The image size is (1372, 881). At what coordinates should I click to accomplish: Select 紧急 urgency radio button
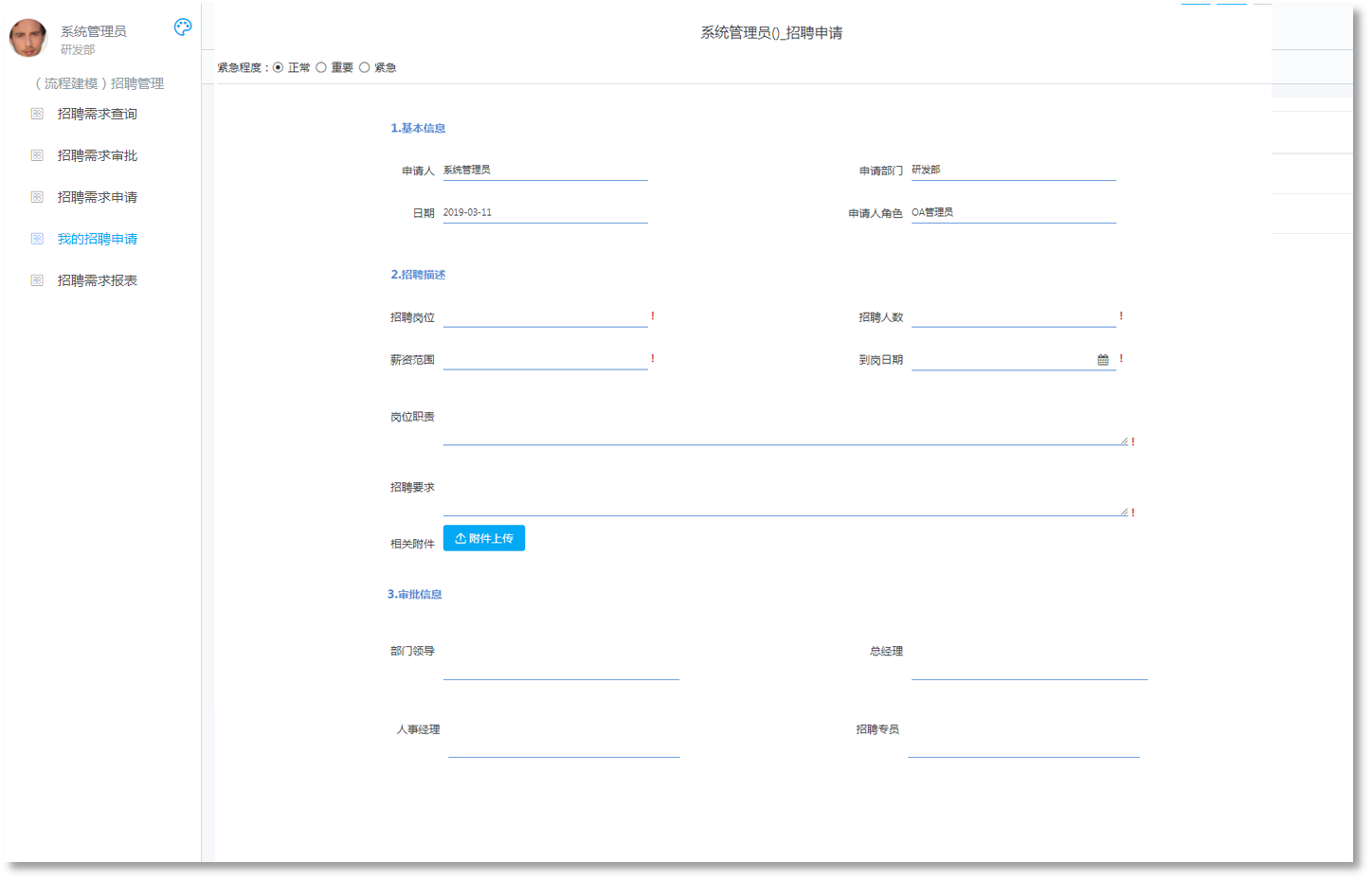click(364, 67)
